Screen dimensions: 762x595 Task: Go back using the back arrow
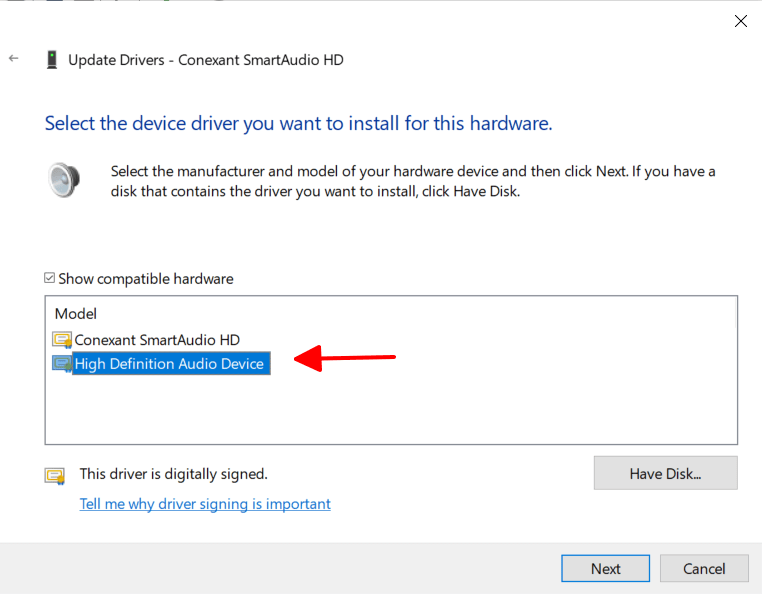point(14,59)
